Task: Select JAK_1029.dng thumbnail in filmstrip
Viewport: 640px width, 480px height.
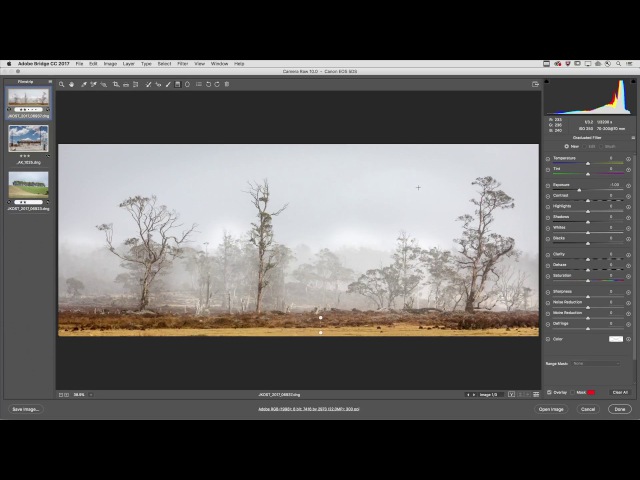Action: (x=28, y=139)
